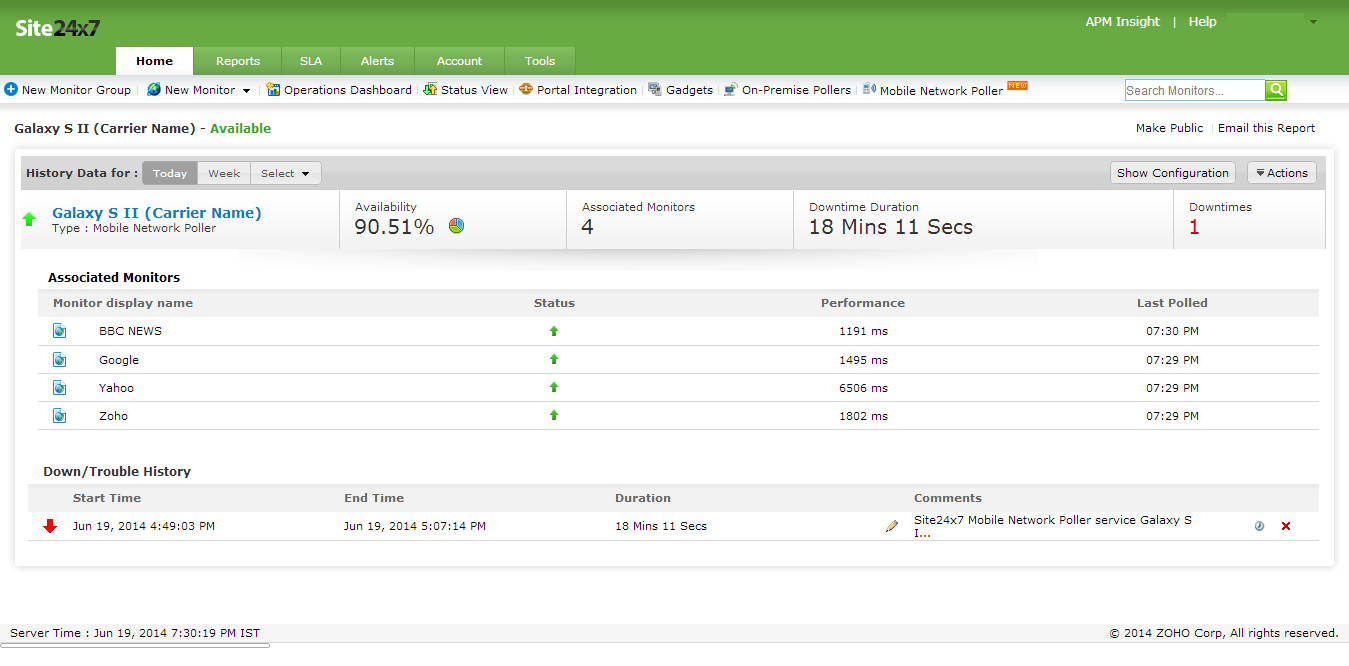Click the BBC NEWS monitor icon
The width and height of the screenshot is (1349, 666).
[59, 331]
